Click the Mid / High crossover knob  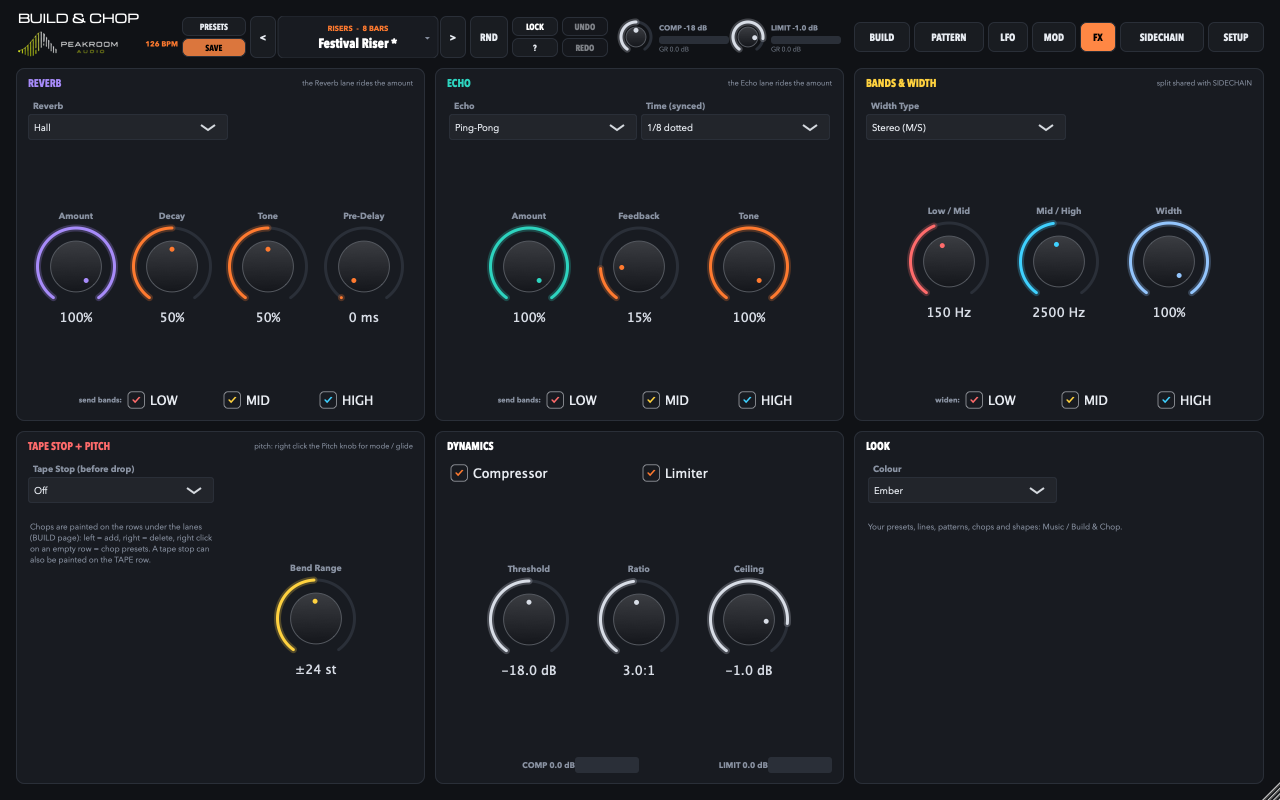(x=1059, y=261)
